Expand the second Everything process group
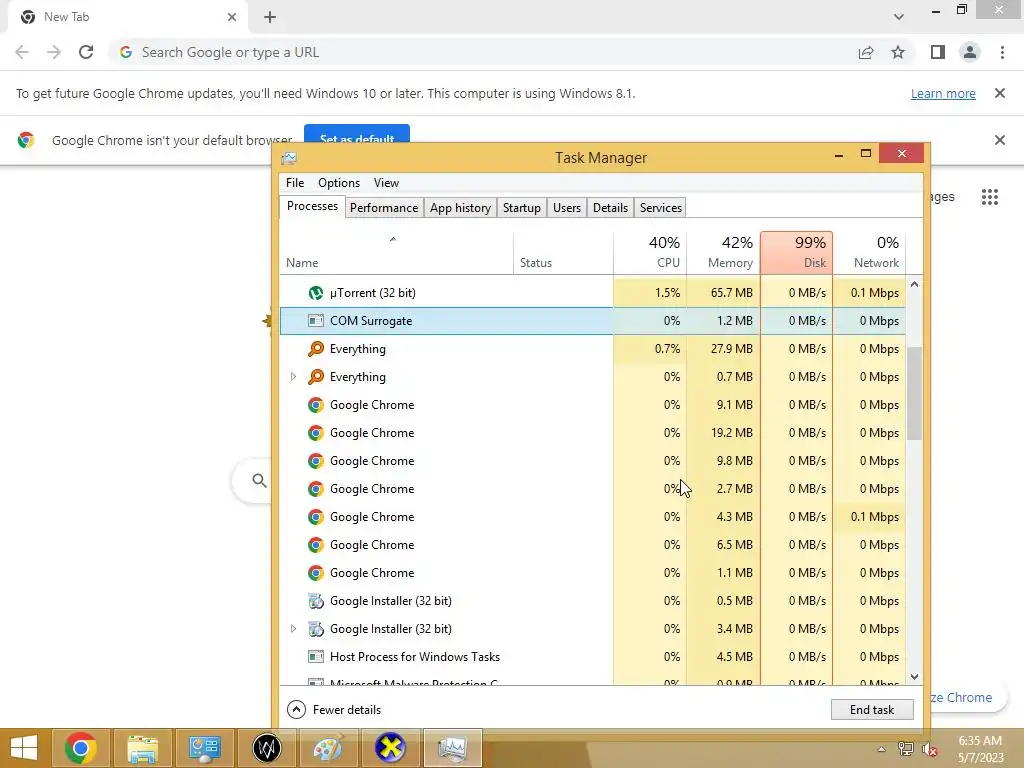 (x=293, y=377)
